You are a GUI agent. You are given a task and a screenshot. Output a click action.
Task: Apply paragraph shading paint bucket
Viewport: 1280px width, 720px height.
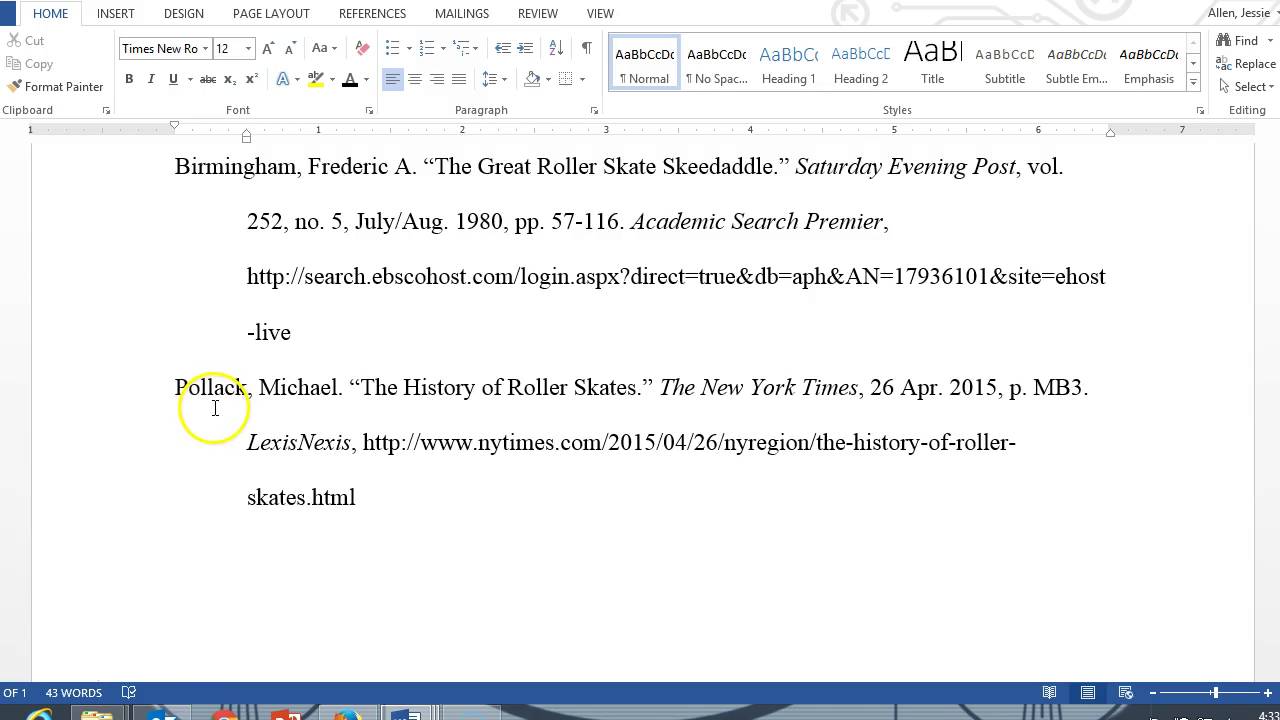coord(532,79)
